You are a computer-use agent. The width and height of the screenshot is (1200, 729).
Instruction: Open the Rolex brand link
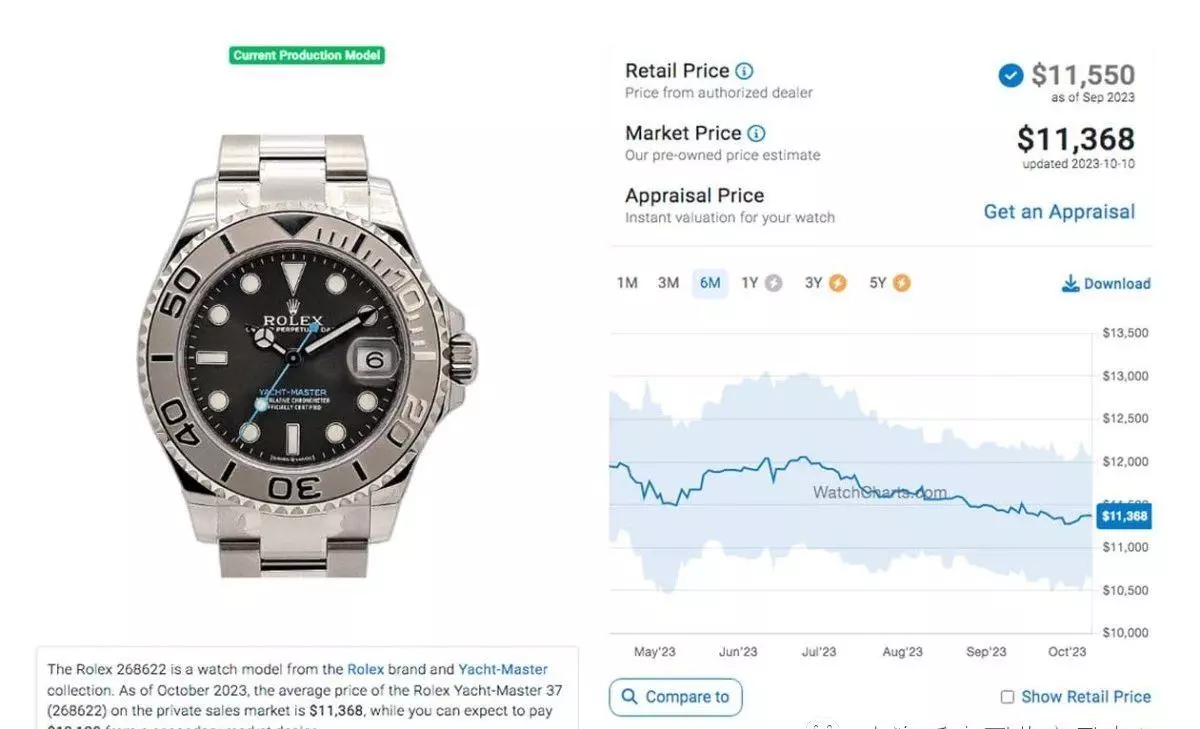[365, 669]
